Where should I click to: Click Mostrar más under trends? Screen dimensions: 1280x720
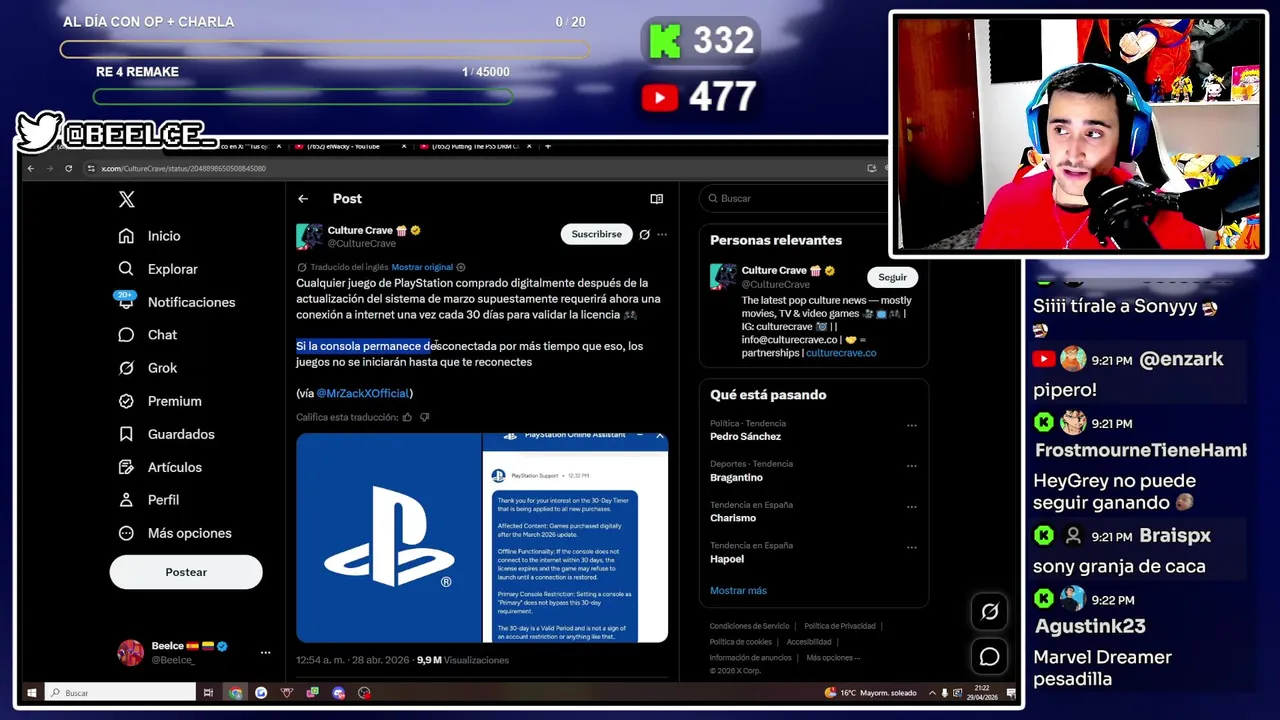738,591
